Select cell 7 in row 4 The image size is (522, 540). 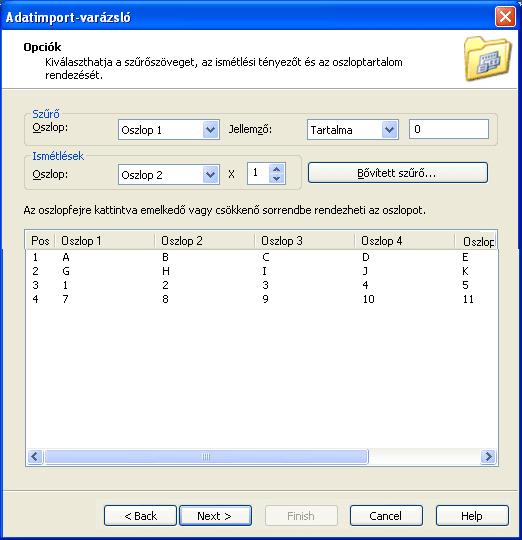click(x=65, y=299)
